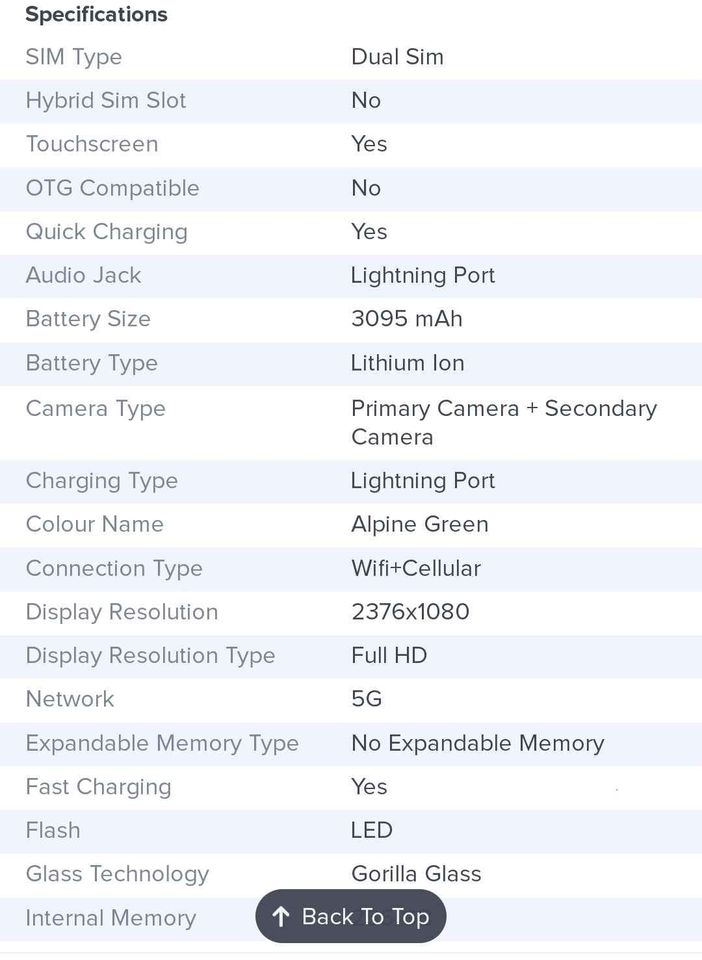Click the Gorilla Glass value

coord(416,874)
